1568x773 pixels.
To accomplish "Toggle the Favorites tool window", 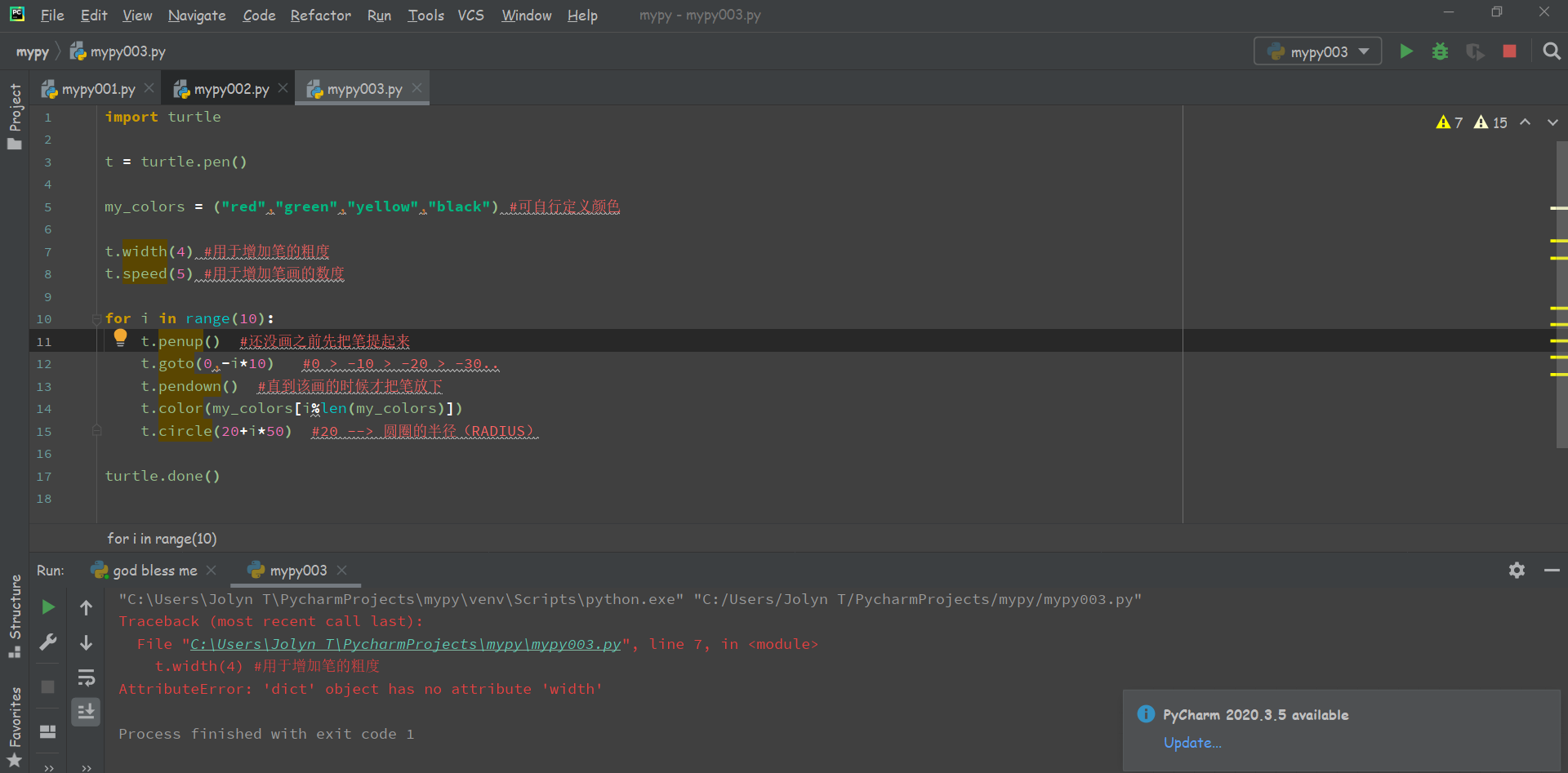I will pos(15,726).
